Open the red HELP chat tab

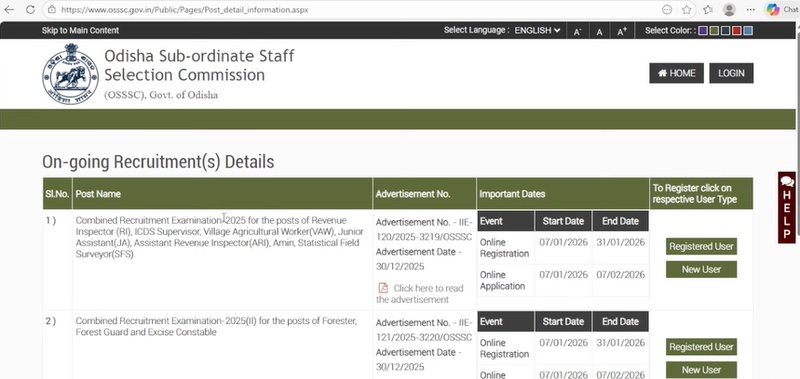[x=787, y=207]
